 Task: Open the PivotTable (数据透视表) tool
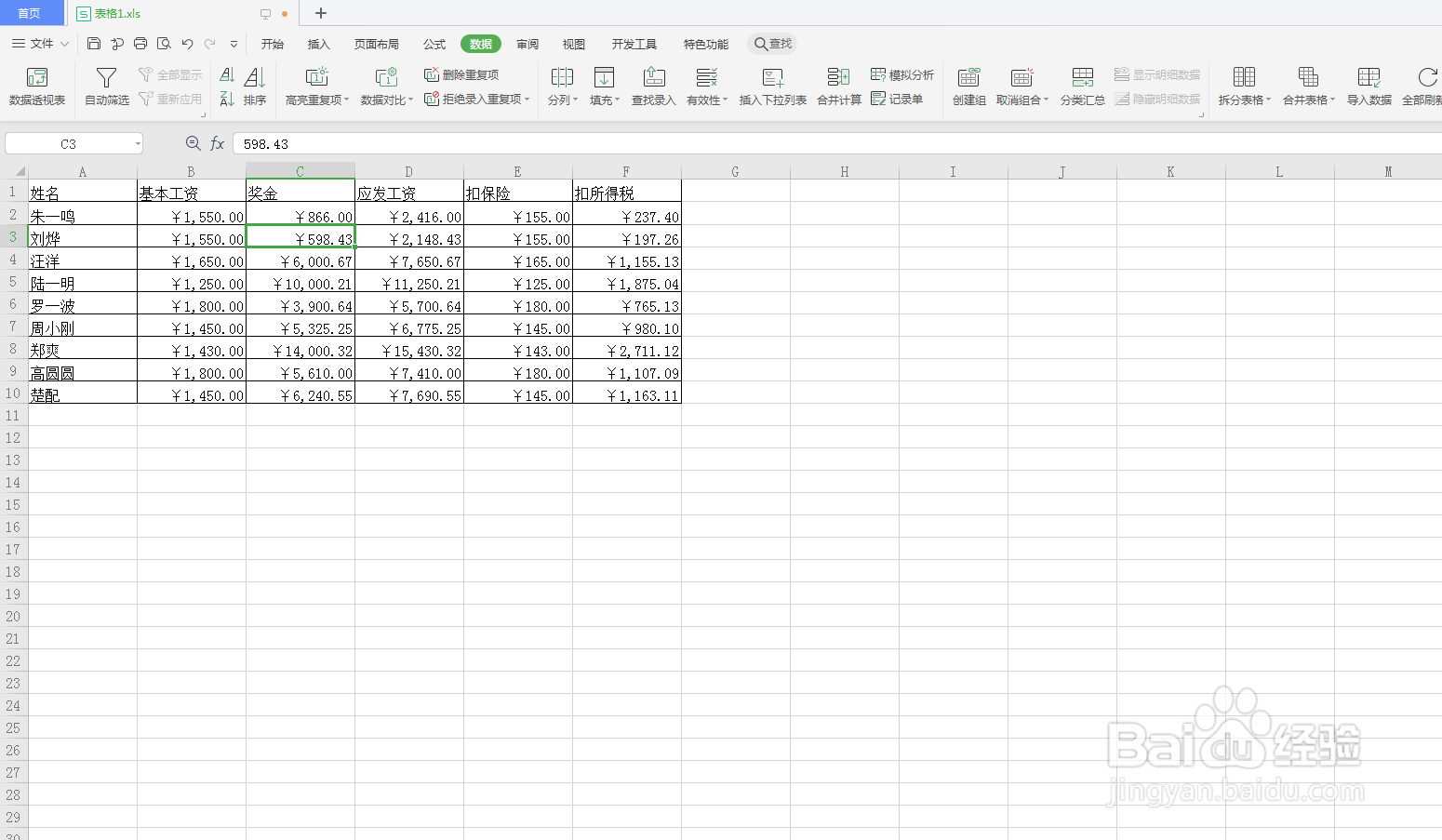click(37, 86)
